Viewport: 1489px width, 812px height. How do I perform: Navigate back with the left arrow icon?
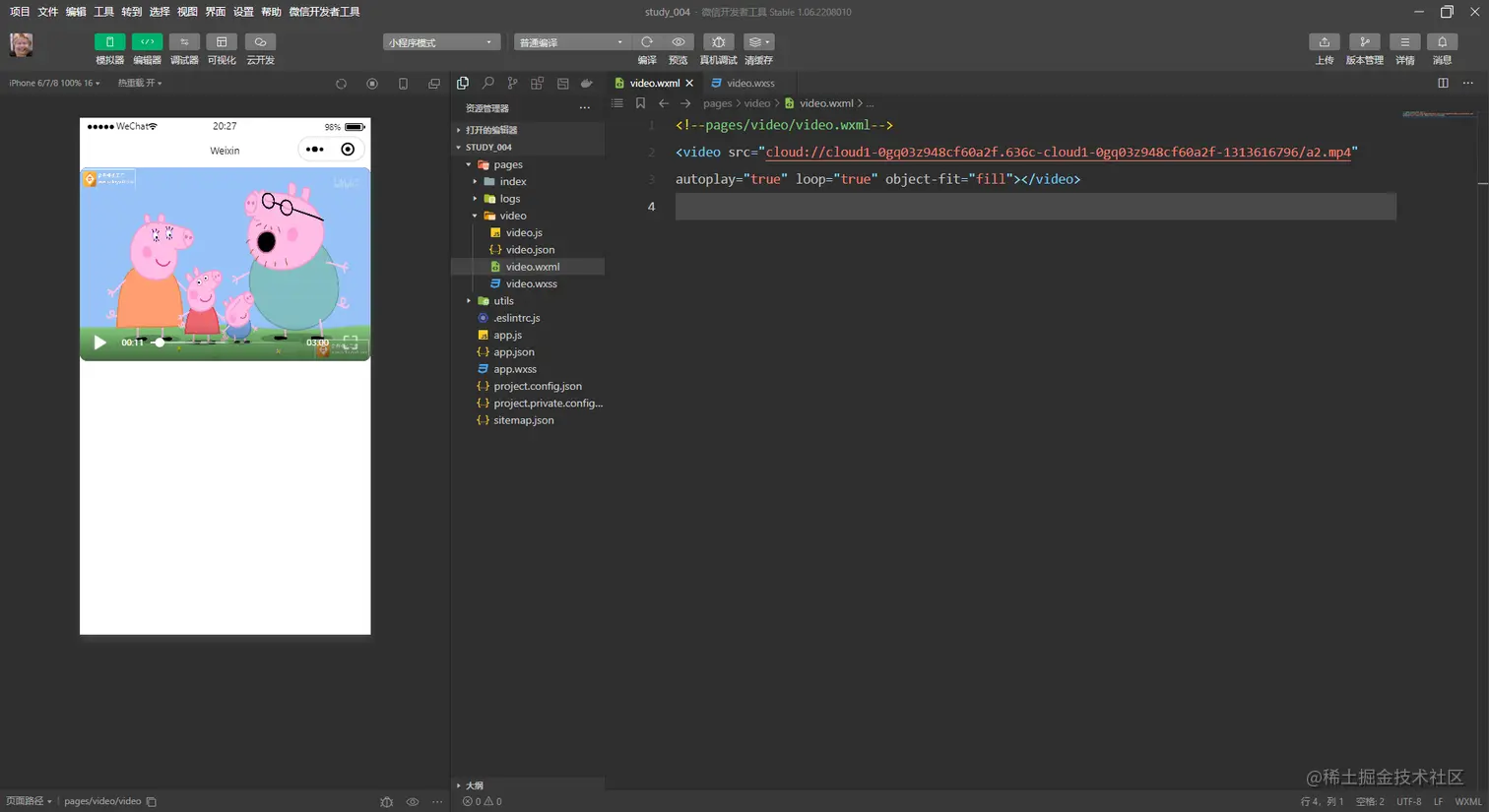click(x=664, y=103)
